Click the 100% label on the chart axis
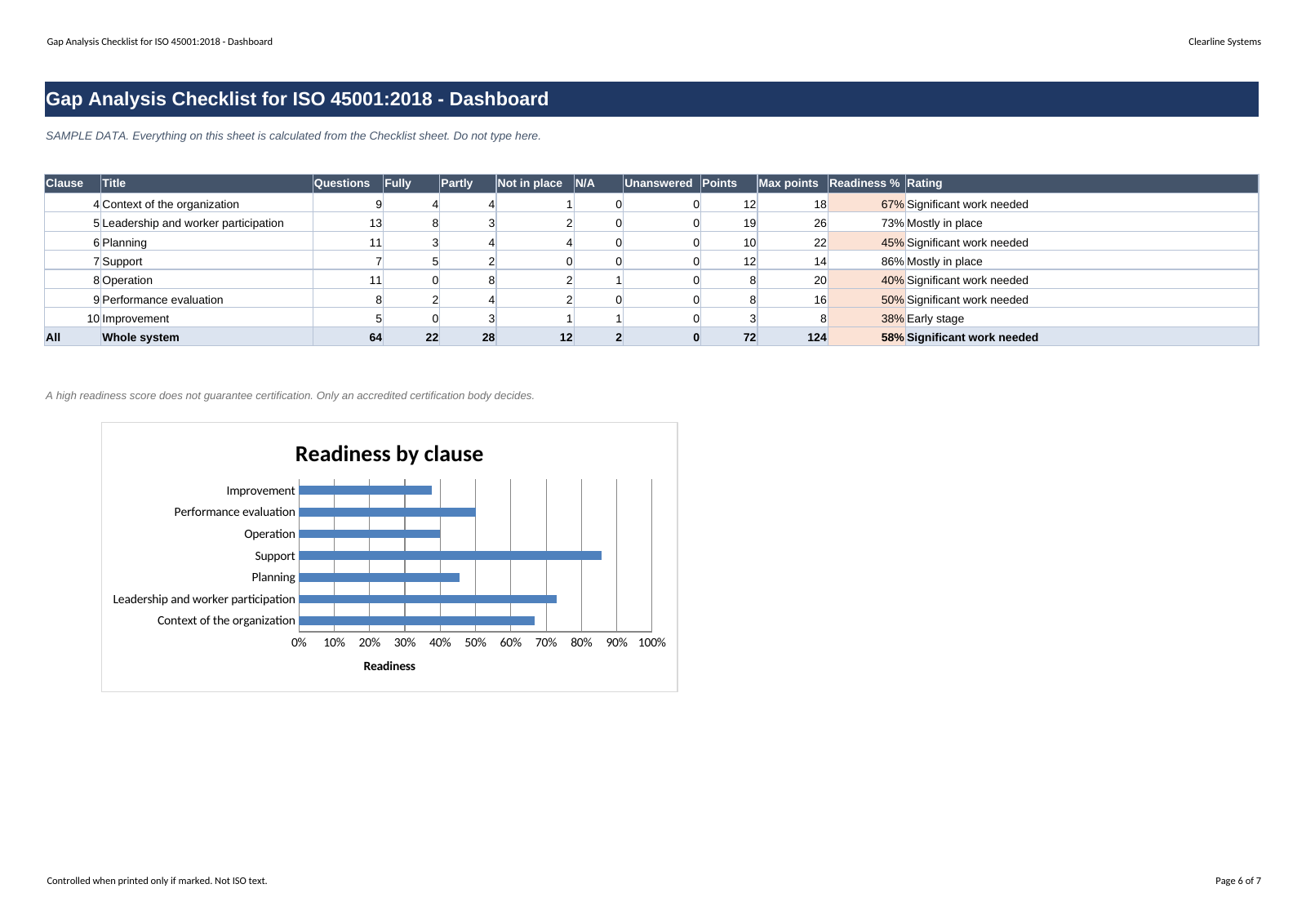The height and width of the screenshot is (924, 1306). pyautogui.click(x=652, y=642)
